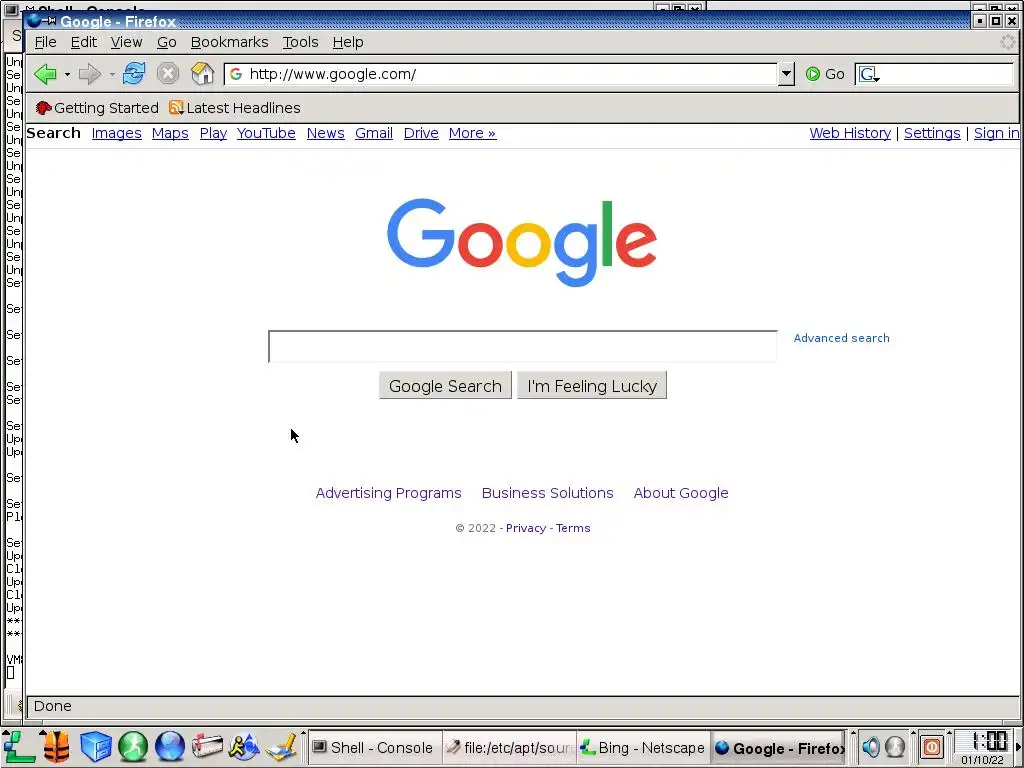
Task: Open About Google link
Action: click(x=680, y=493)
